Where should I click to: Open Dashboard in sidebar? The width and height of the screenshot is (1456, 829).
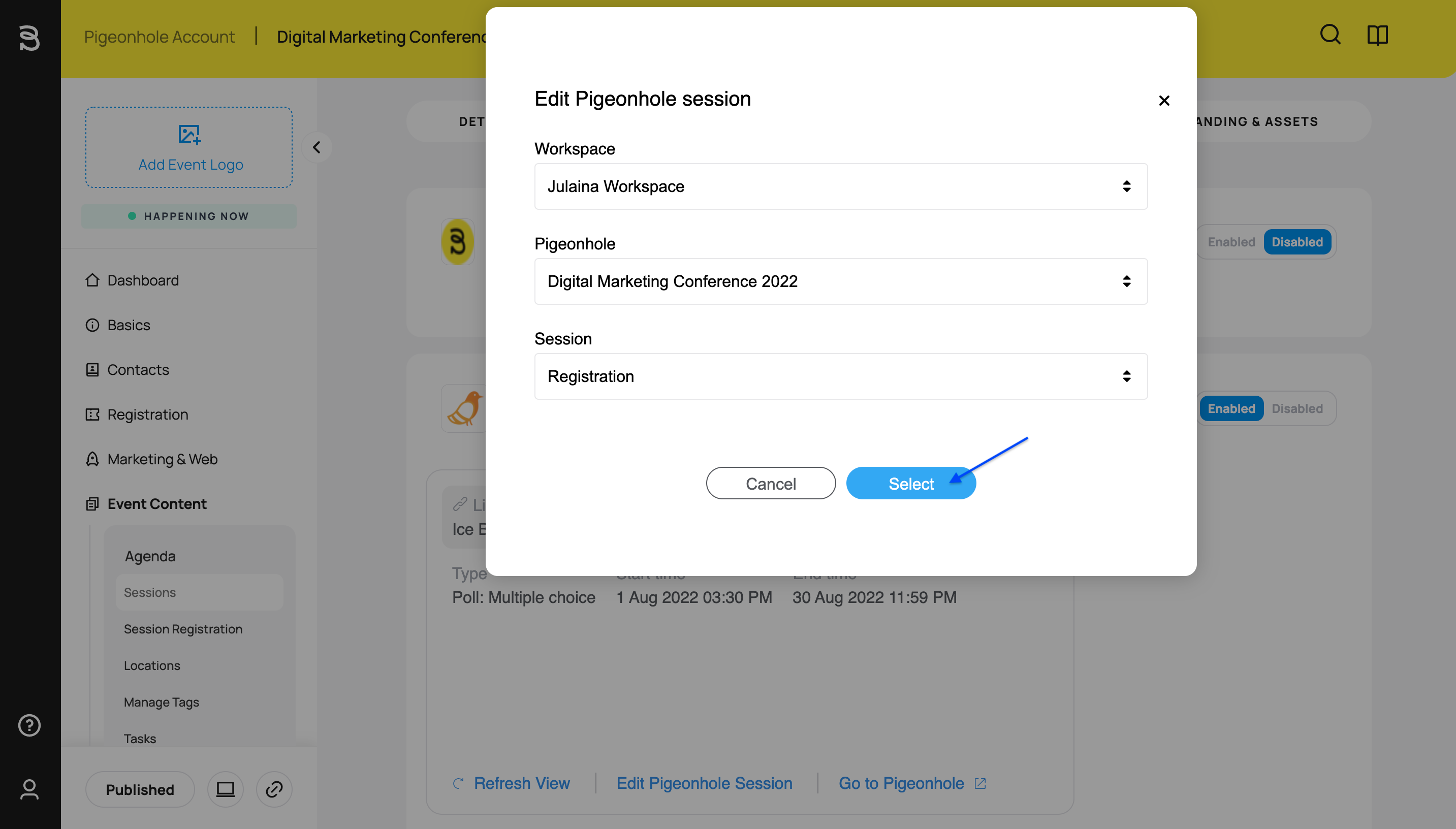coord(143,280)
